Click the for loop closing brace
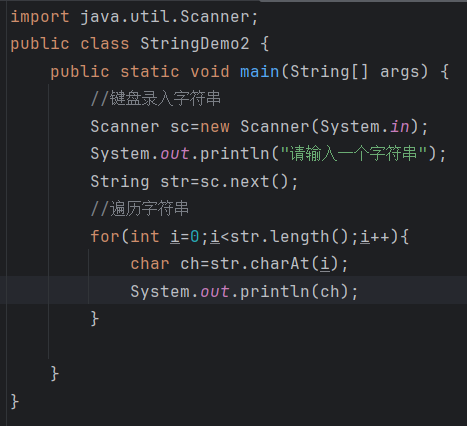This screenshot has height=426, width=467. click(x=95, y=318)
